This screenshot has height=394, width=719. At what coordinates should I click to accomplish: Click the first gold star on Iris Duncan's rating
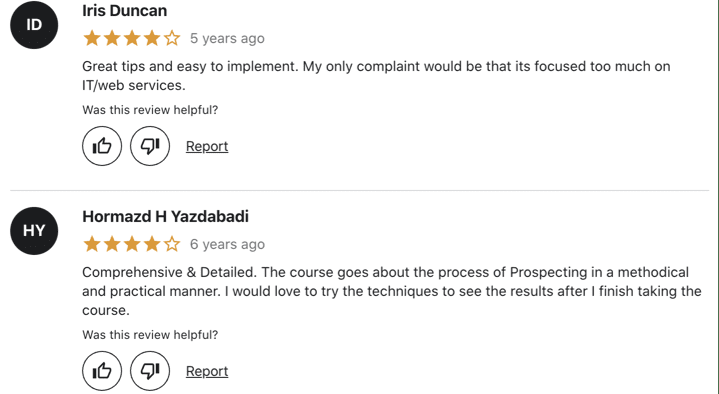tap(92, 38)
